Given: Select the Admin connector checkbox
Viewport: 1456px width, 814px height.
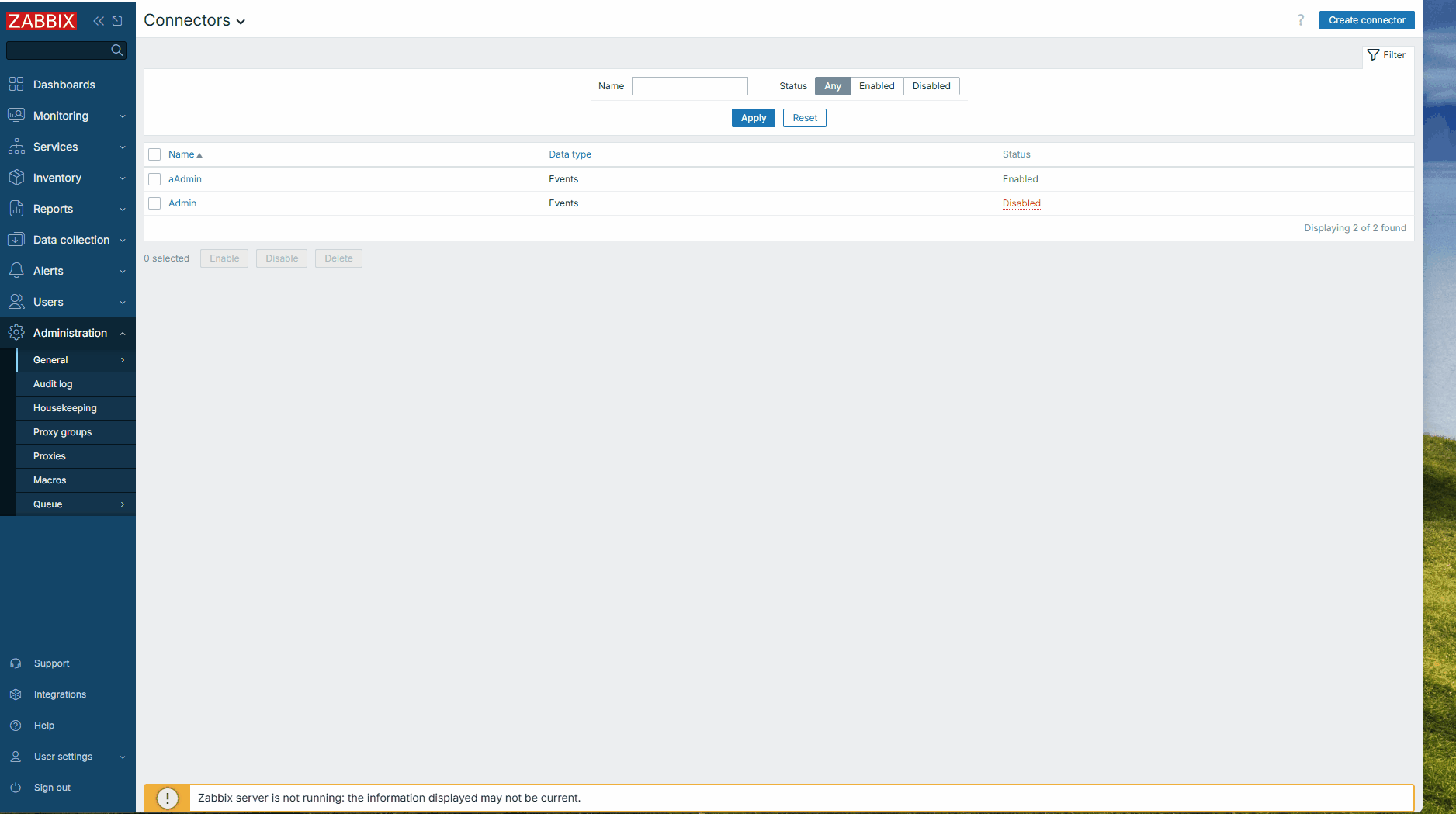Looking at the screenshot, I should (154, 203).
